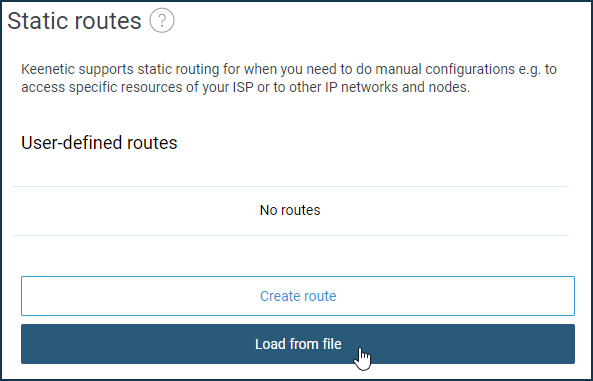The width and height of the screenshot is (593, 381).
Task: Click the Static routes page heading
Action: click(74, 21)
